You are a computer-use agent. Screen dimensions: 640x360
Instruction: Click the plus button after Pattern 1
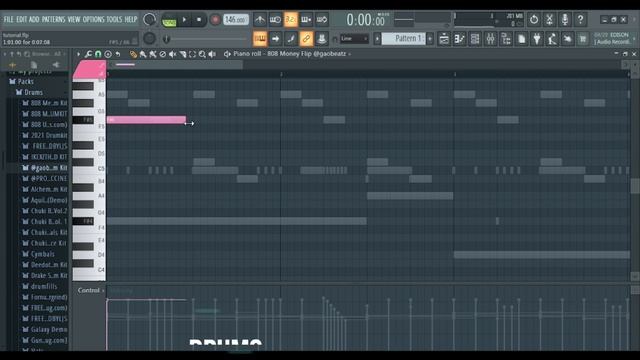[x=430, y=39]
